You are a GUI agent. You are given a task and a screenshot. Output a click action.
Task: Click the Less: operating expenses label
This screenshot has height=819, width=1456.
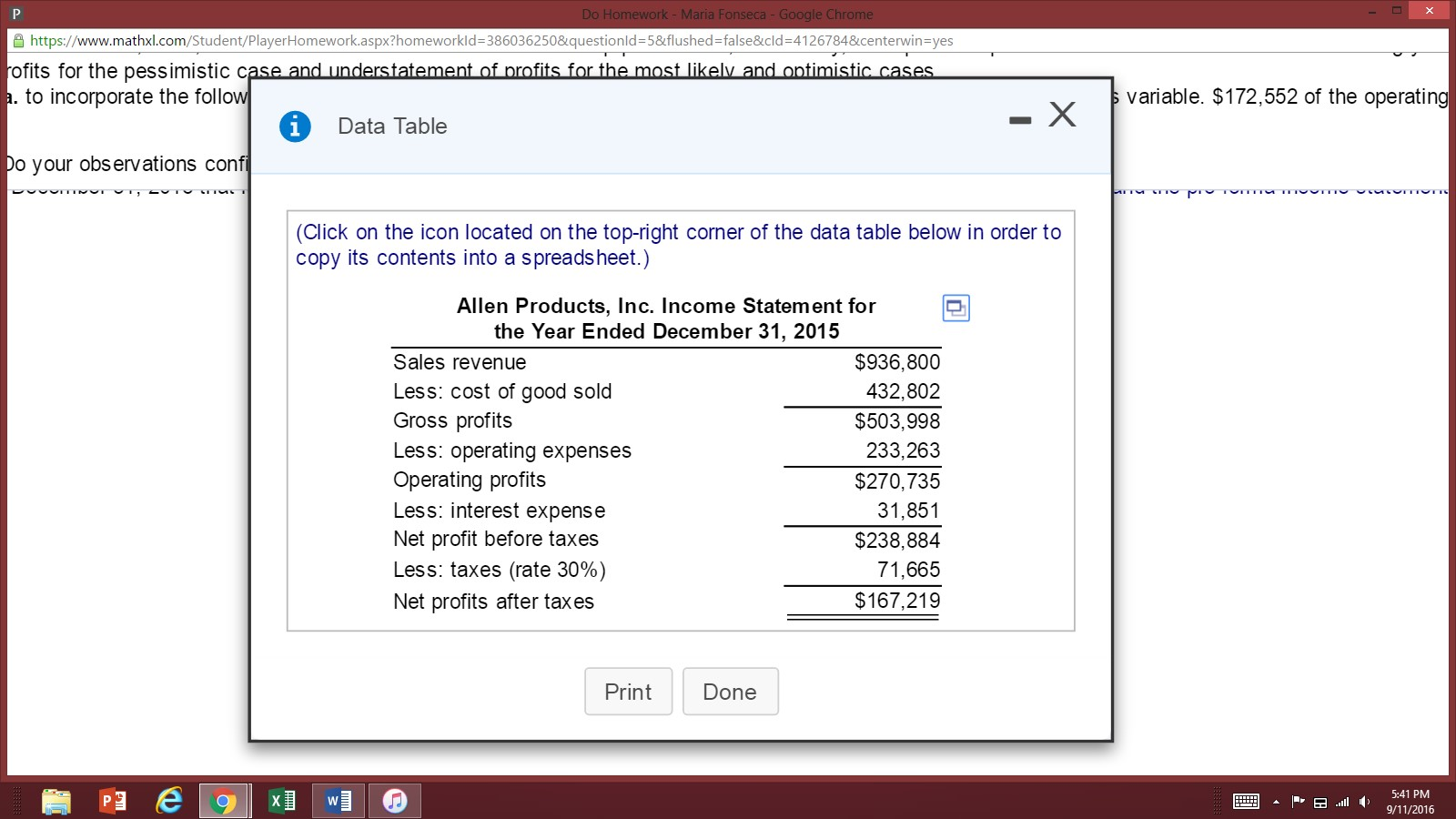(512, 450)
